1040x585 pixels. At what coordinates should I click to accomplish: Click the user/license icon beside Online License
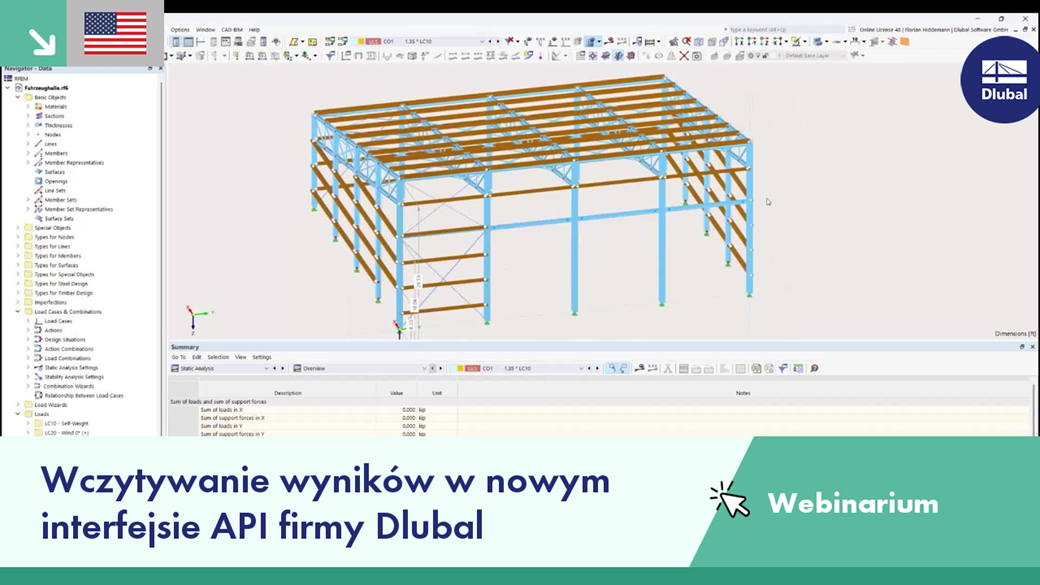[851, 29]
